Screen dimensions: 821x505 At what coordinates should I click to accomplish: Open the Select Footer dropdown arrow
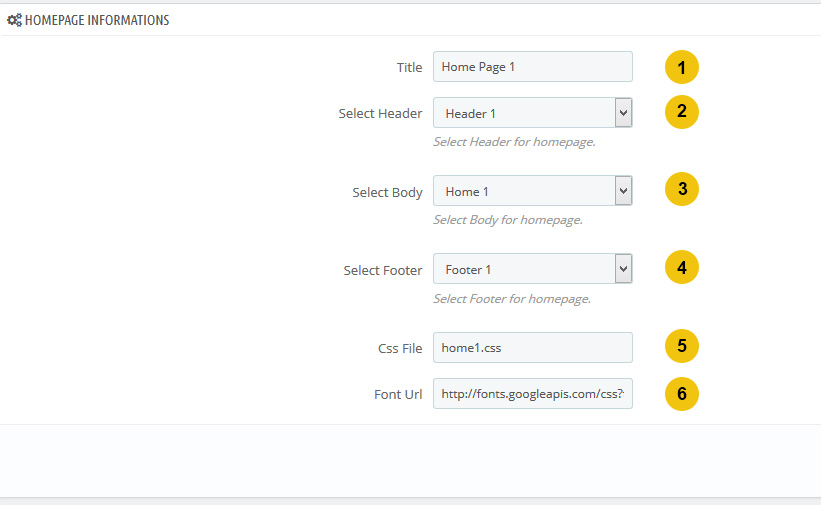pos(623,269)
